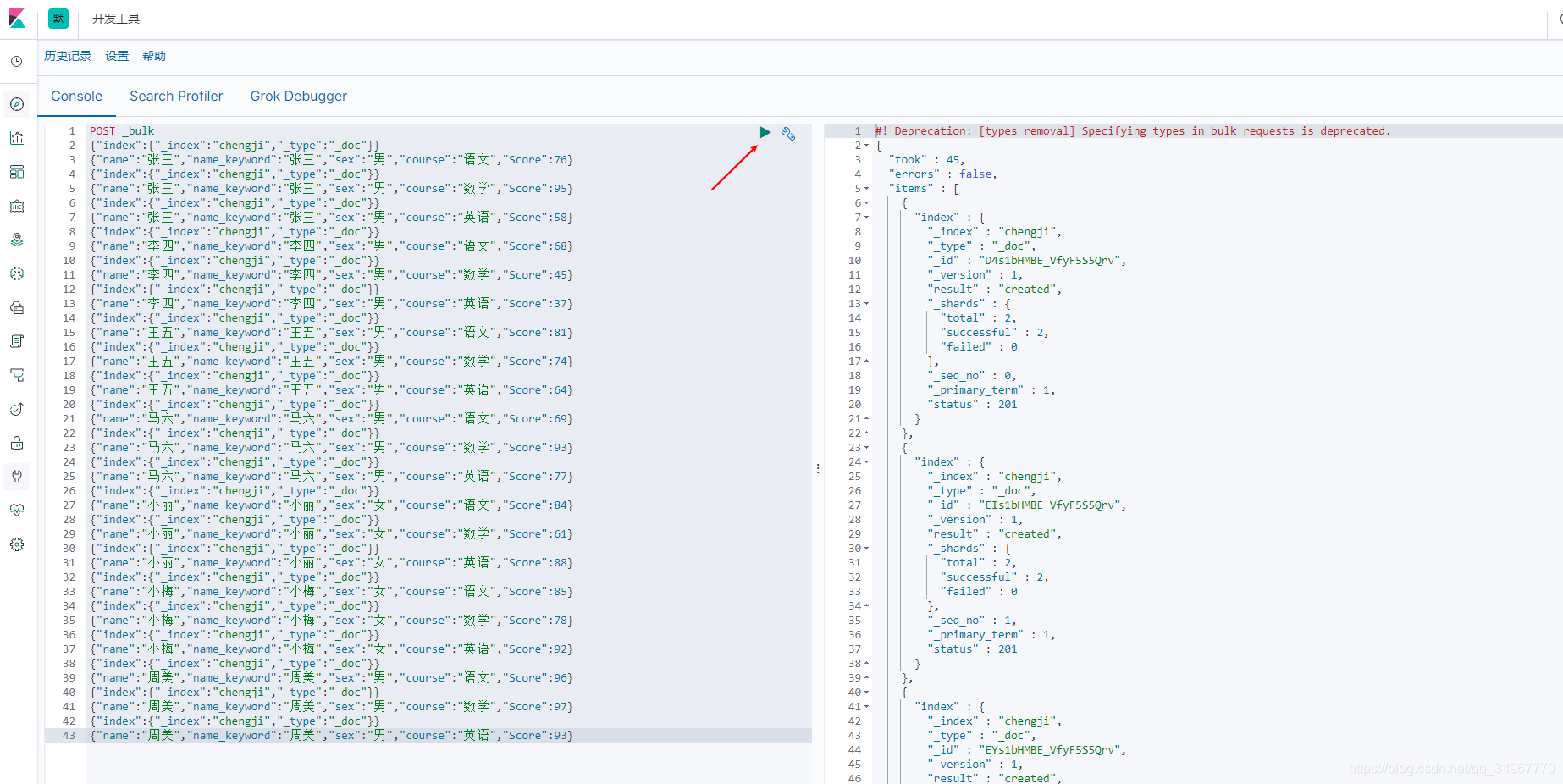
Task: Switch to the Search Profiler tab
Action: (x=176, y=97)
